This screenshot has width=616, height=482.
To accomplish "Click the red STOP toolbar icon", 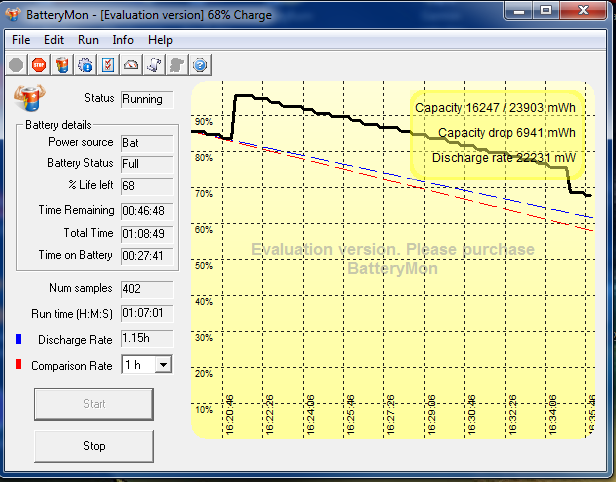I will [39, 65].
